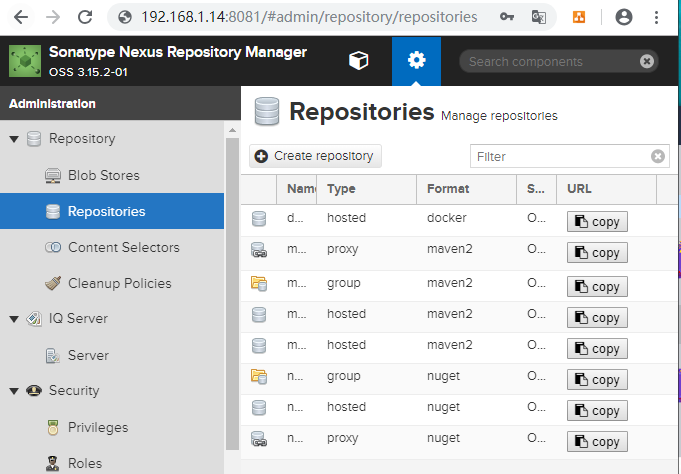Image resolution: width=681 pixels, height=474 pixels.
Task: Copy URL of docker hosted repository
Action: pos(597,222)
